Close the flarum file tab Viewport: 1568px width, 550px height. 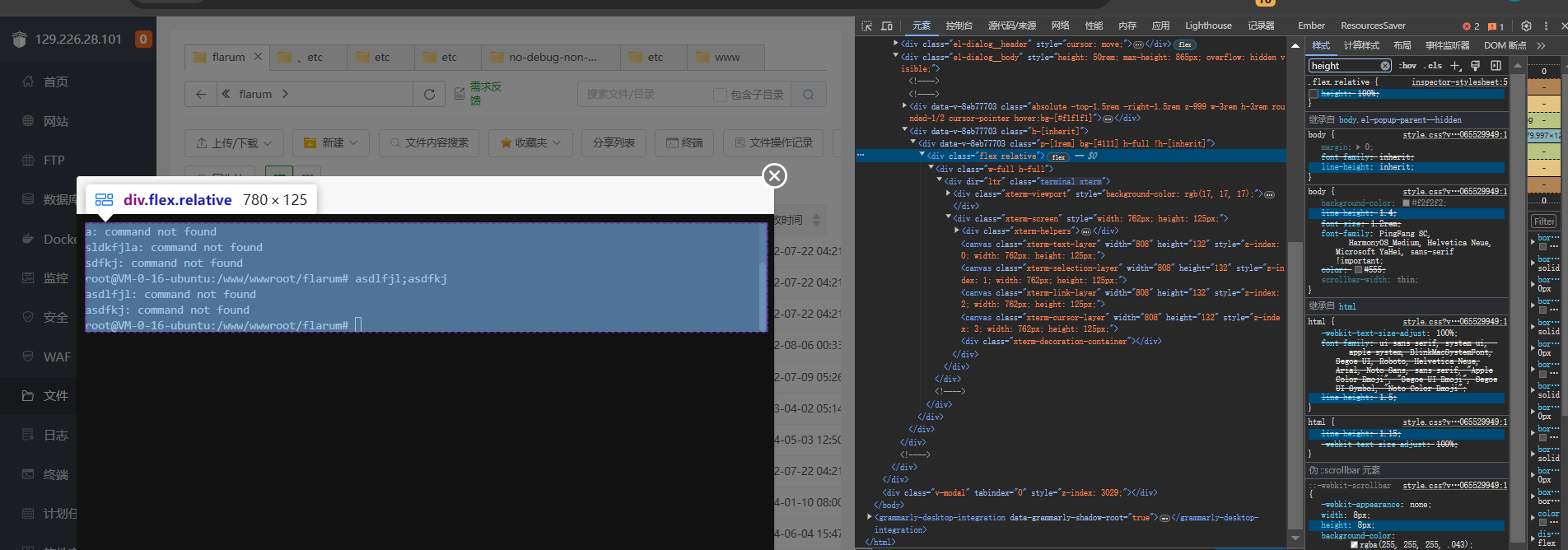258,57
